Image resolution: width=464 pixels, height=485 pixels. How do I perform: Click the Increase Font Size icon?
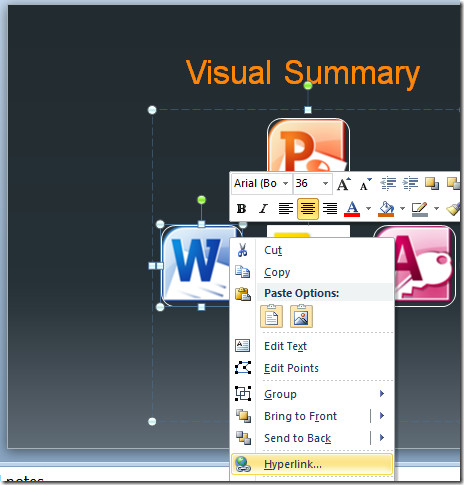coord(344,184)
